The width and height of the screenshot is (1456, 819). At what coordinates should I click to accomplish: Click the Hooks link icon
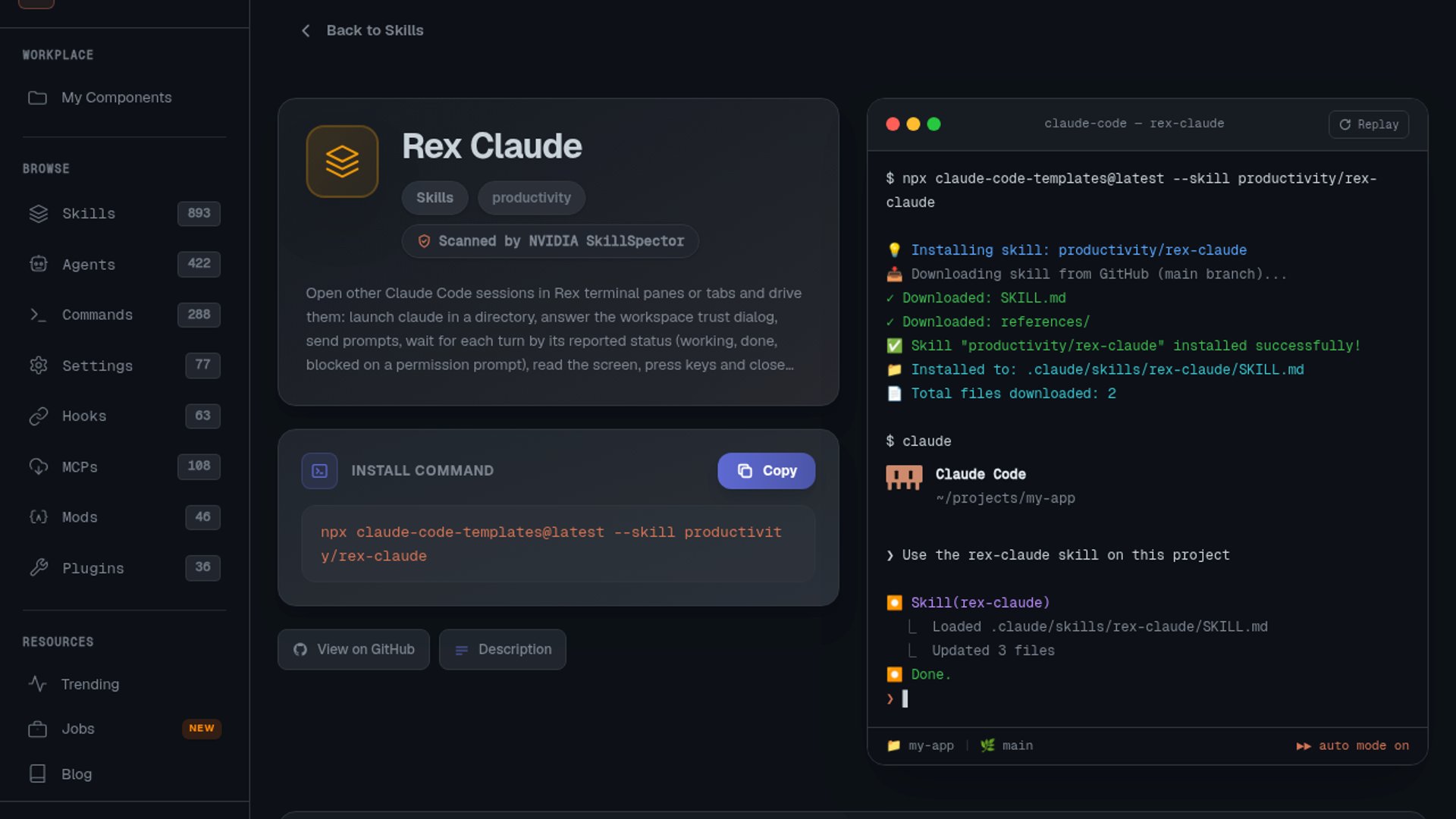[x=39, y=416]
